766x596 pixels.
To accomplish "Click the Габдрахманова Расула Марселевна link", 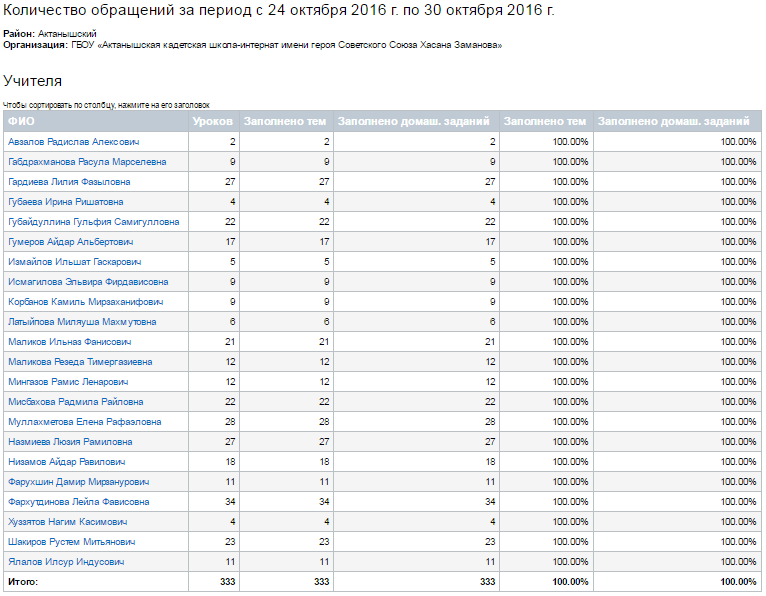I will (87, 162).
